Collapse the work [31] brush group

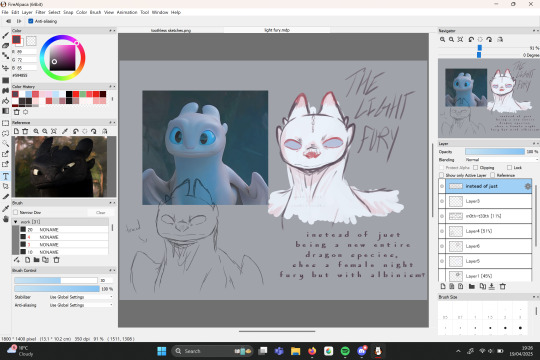[x=16, y=222]
